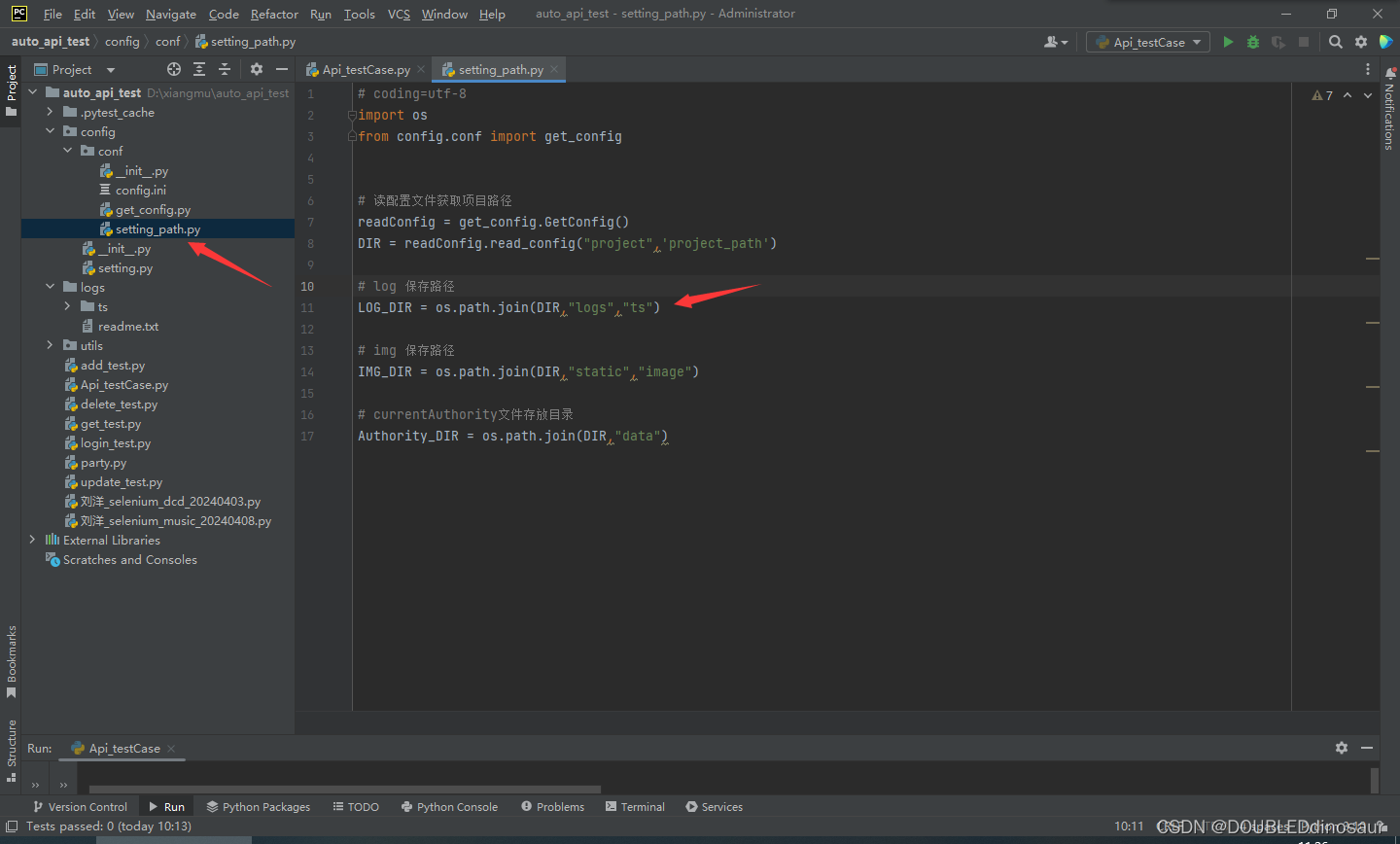
Task: Open Notifications bell icon
Action: 1388,71
